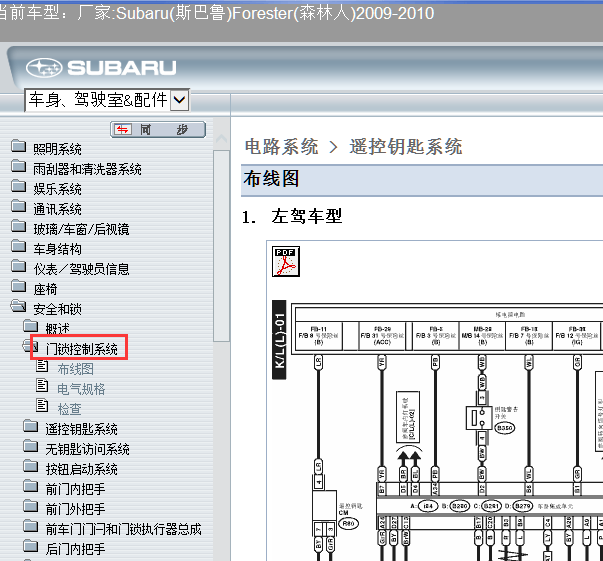Open the 车身结构 folder

(57, 249)
